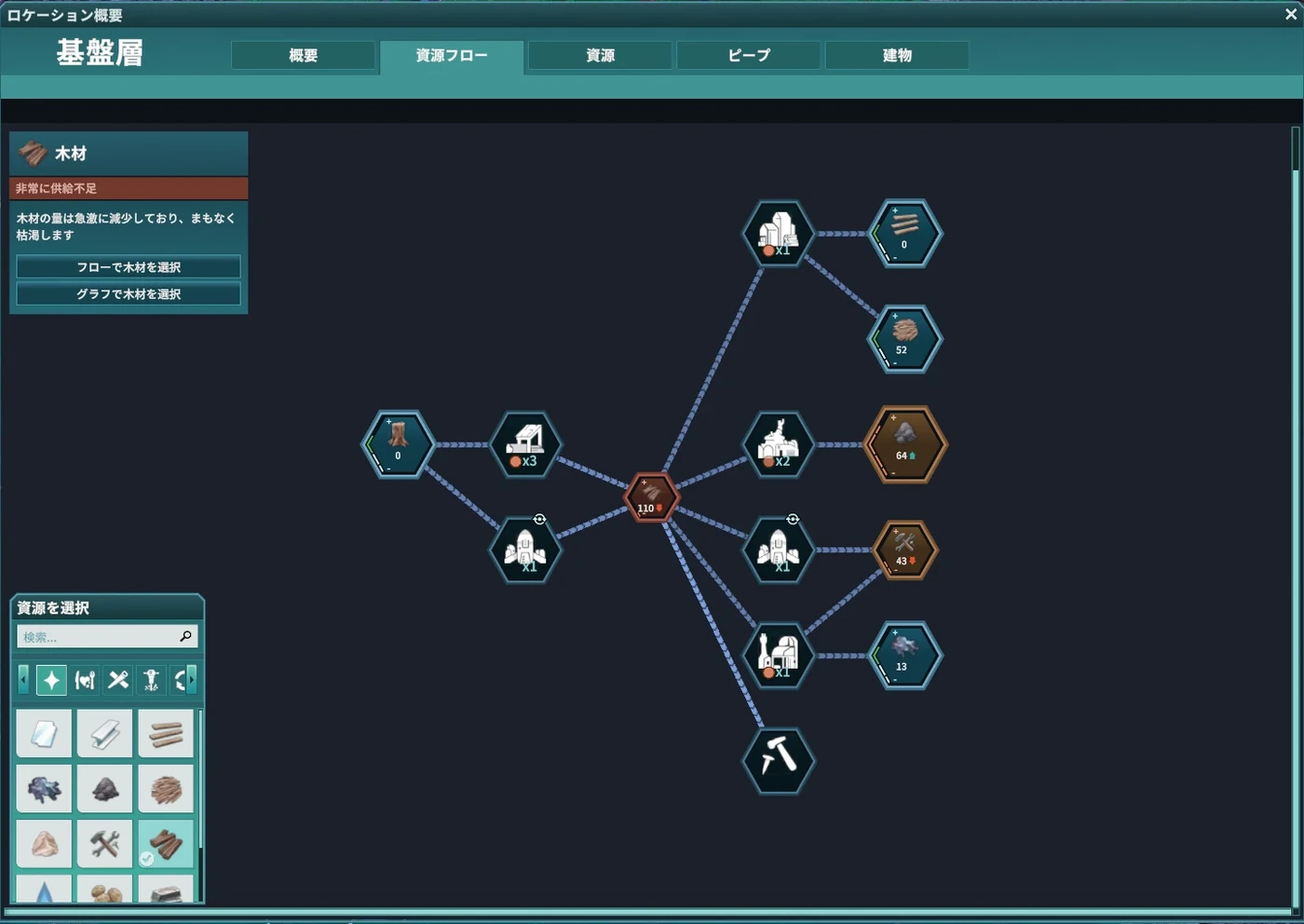Toggle the all-resources star category filter
The height and width of the screenshot is (924, 1304).
(x=51, y=680)
